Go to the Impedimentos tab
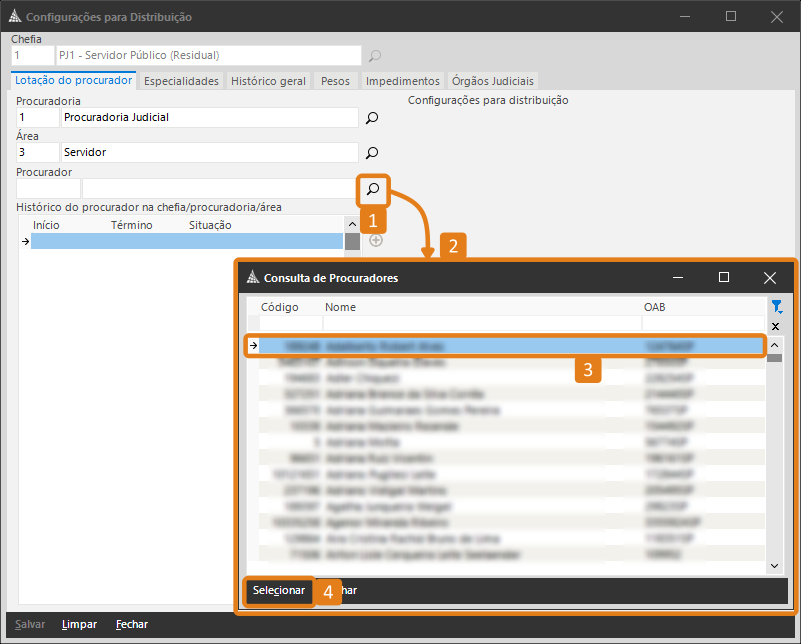801x644 pixels. 402,81
